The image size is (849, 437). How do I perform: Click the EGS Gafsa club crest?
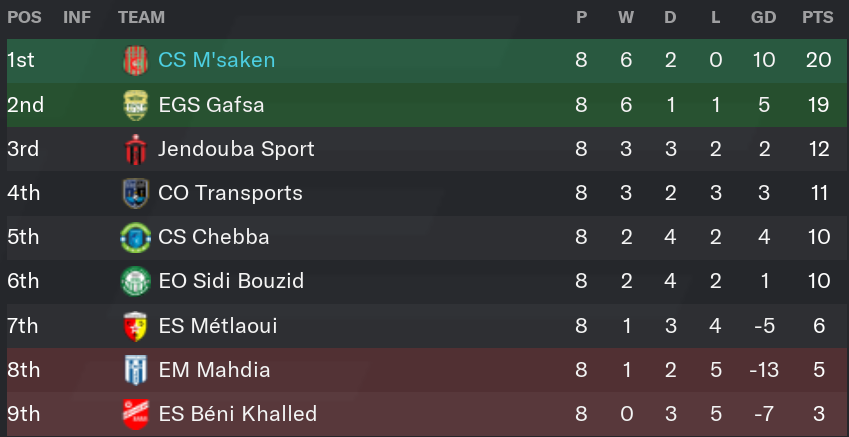pos(135,105)
